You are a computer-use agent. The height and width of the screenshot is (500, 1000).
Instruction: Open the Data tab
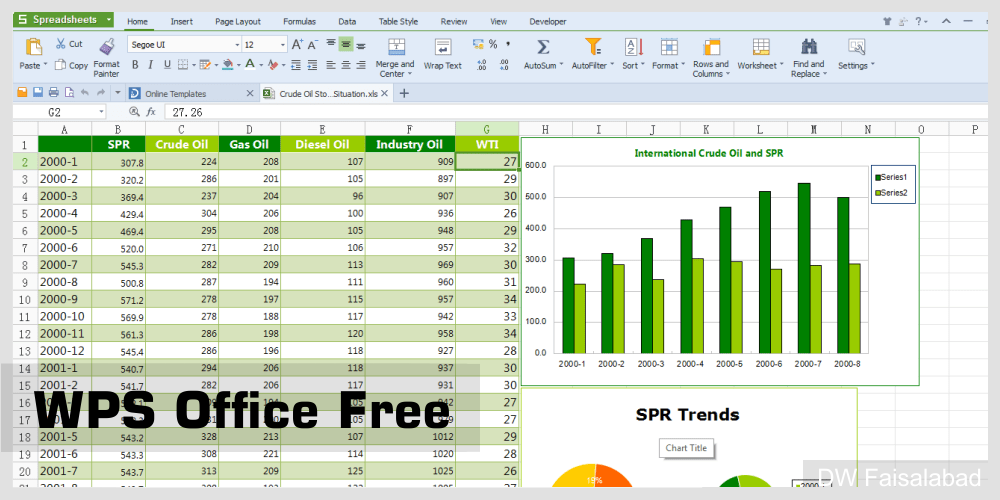click(x=347, y=22)
